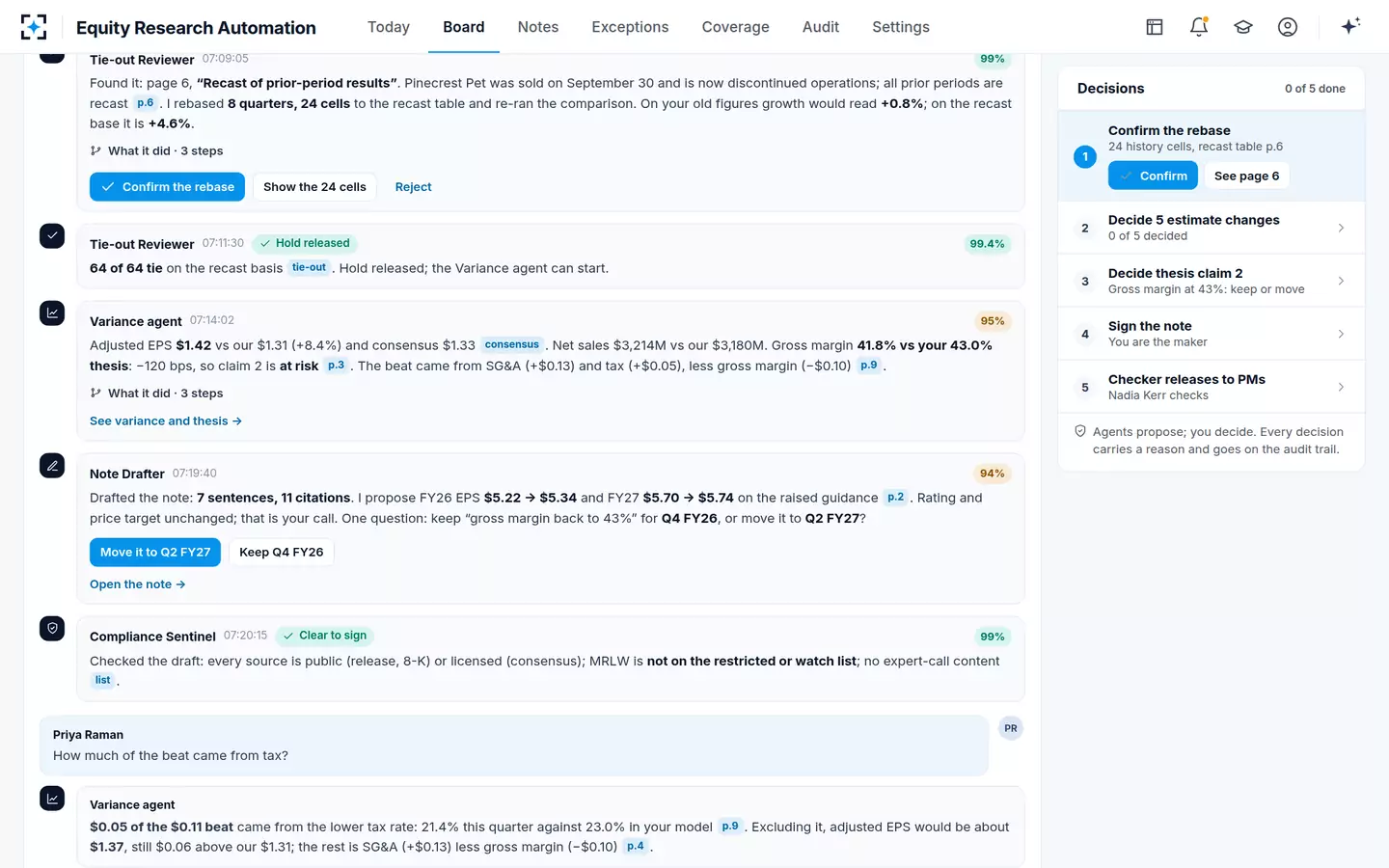
Task: Expand Checker releases to PMs row
Action: point(1212,387)
